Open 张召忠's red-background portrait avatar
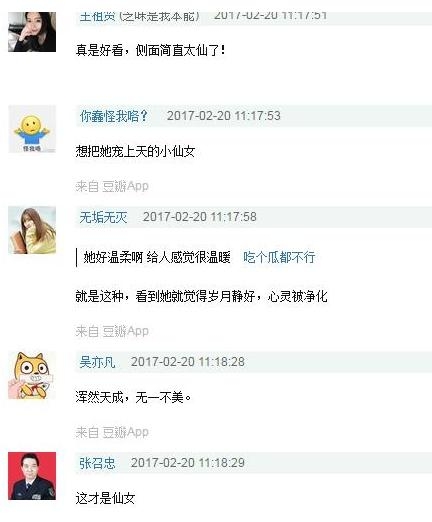Screen dimensions: 432x522 click(x=32, y=476)
